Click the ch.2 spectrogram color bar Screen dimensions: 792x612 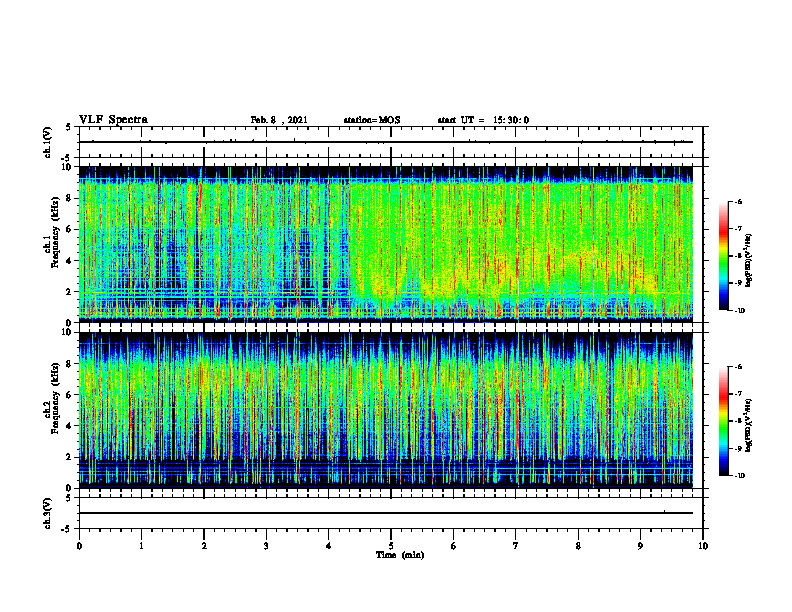click(x=723, y=421)
